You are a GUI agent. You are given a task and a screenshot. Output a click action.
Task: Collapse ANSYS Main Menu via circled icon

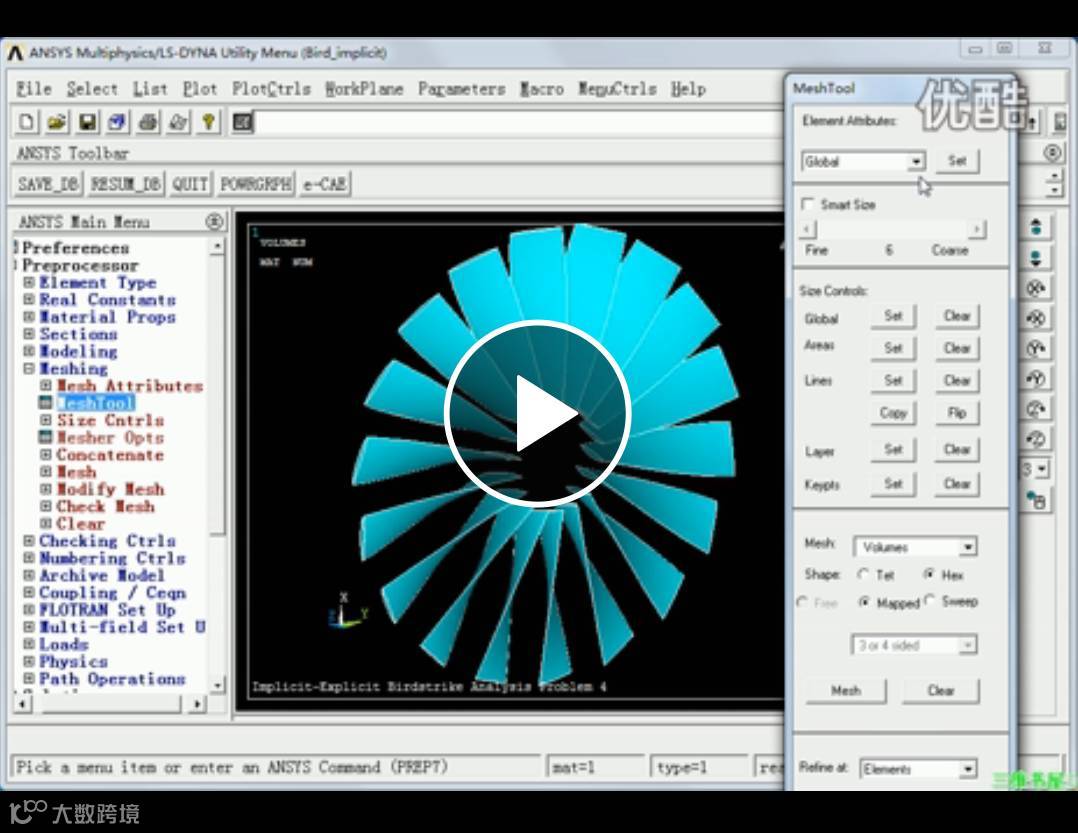(214, 221)
